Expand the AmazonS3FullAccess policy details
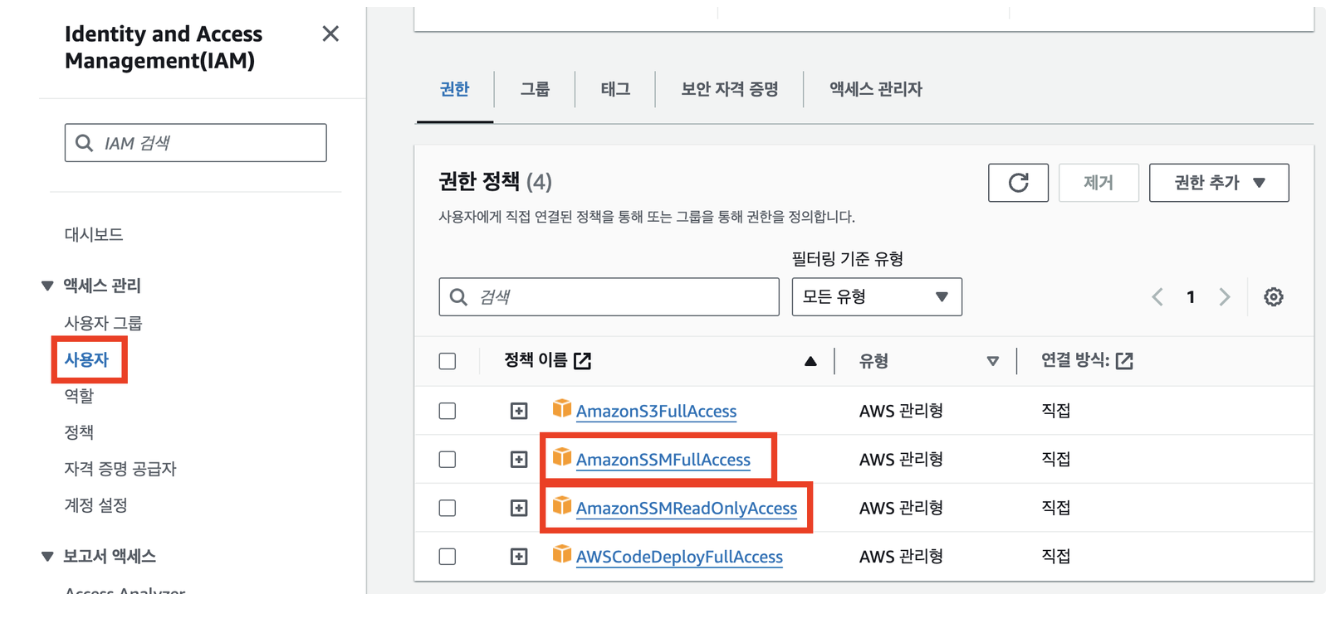Screen dimensions: 1344x624 coord(519,411)
